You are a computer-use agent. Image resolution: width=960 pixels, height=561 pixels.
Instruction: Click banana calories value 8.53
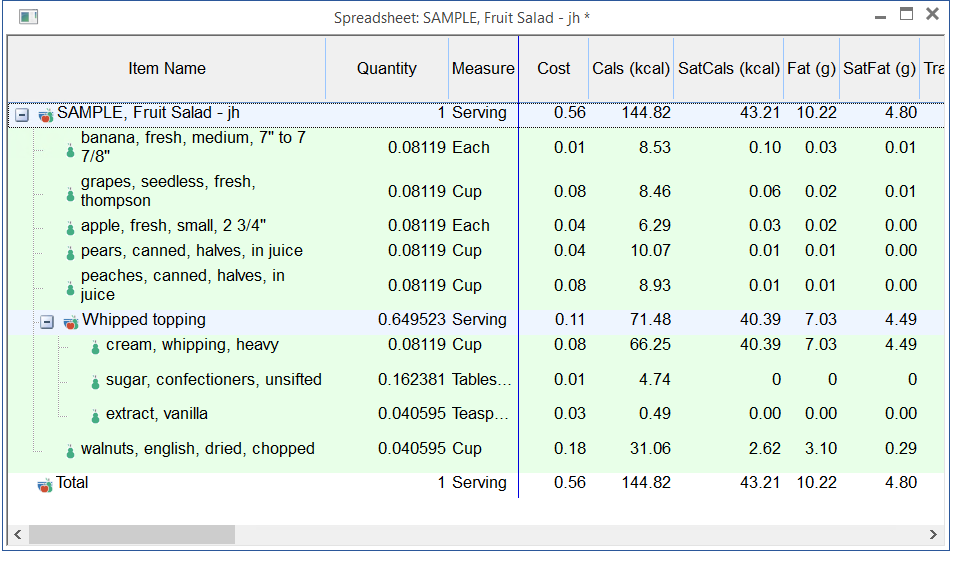[x=654, y=148]
